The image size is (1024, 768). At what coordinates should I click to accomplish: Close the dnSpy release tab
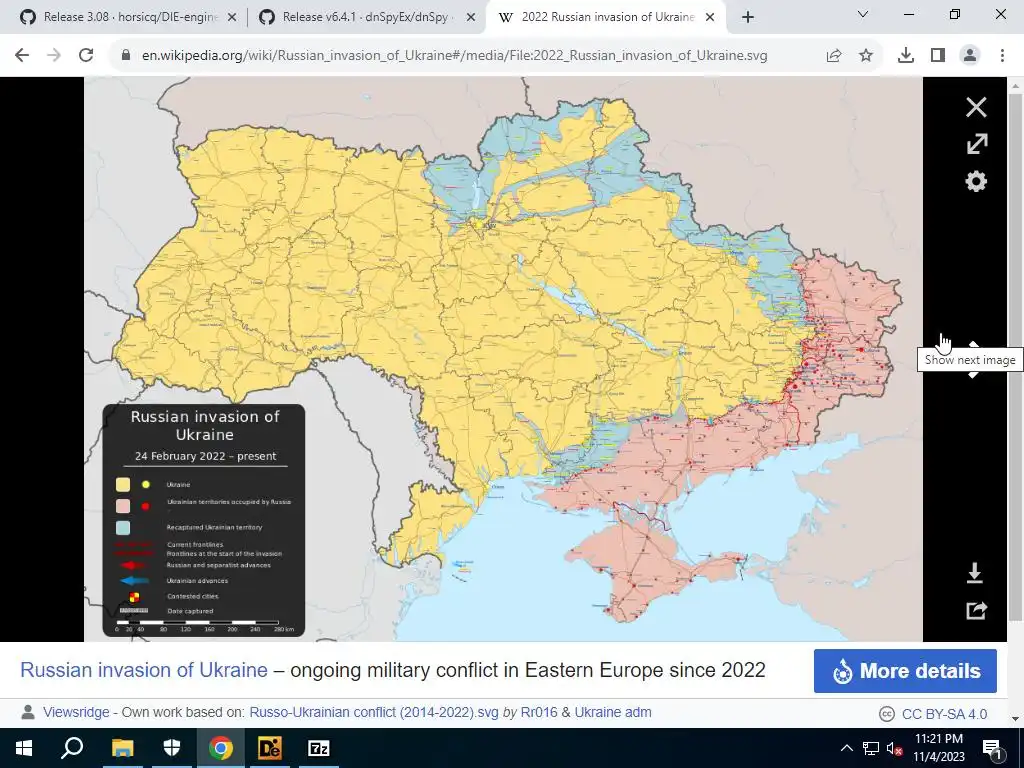tap(471, 18)
